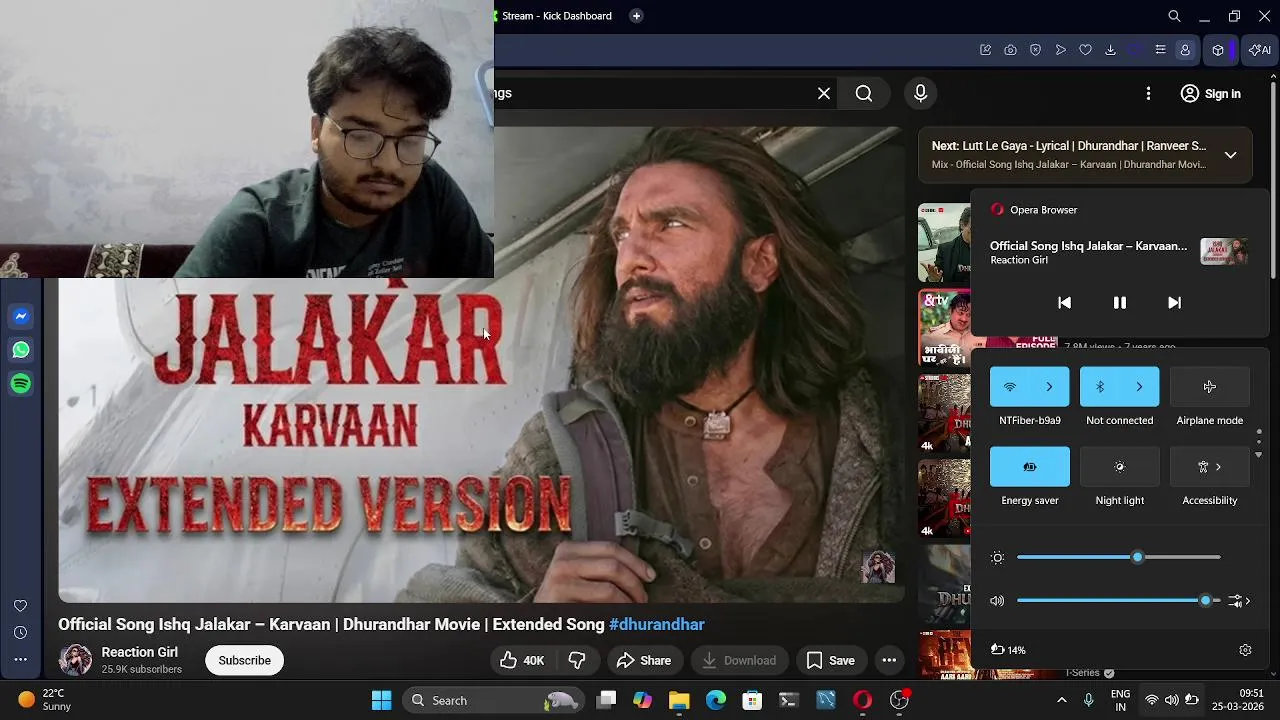Add page to bookmarks heart in toolbar

[x=1085, y=50]
